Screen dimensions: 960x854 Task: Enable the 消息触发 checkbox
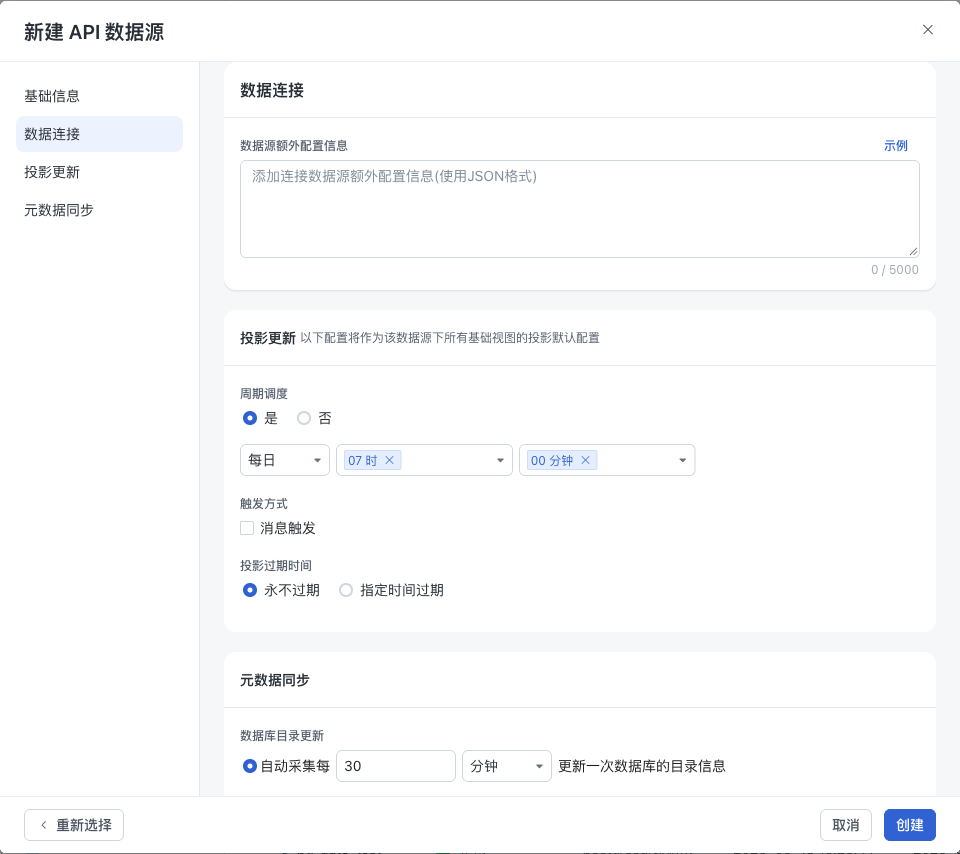tap(247, 528)
